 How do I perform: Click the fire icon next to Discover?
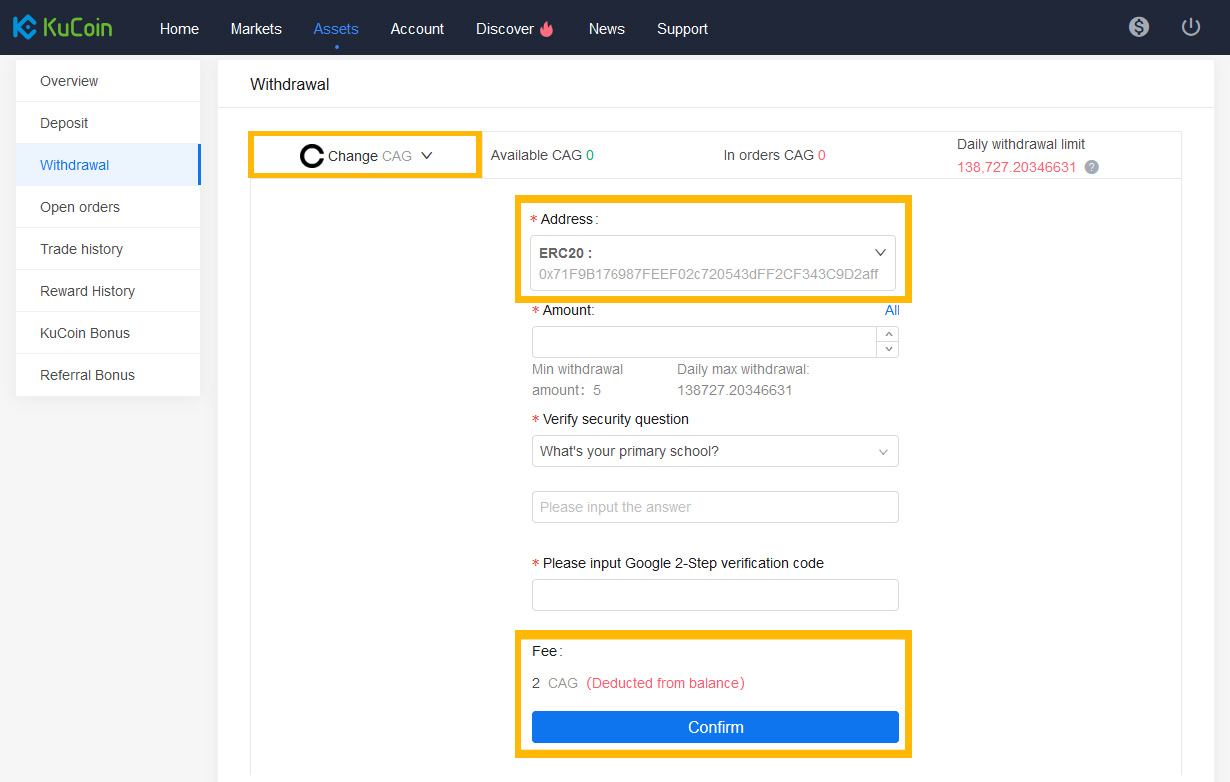546,29
